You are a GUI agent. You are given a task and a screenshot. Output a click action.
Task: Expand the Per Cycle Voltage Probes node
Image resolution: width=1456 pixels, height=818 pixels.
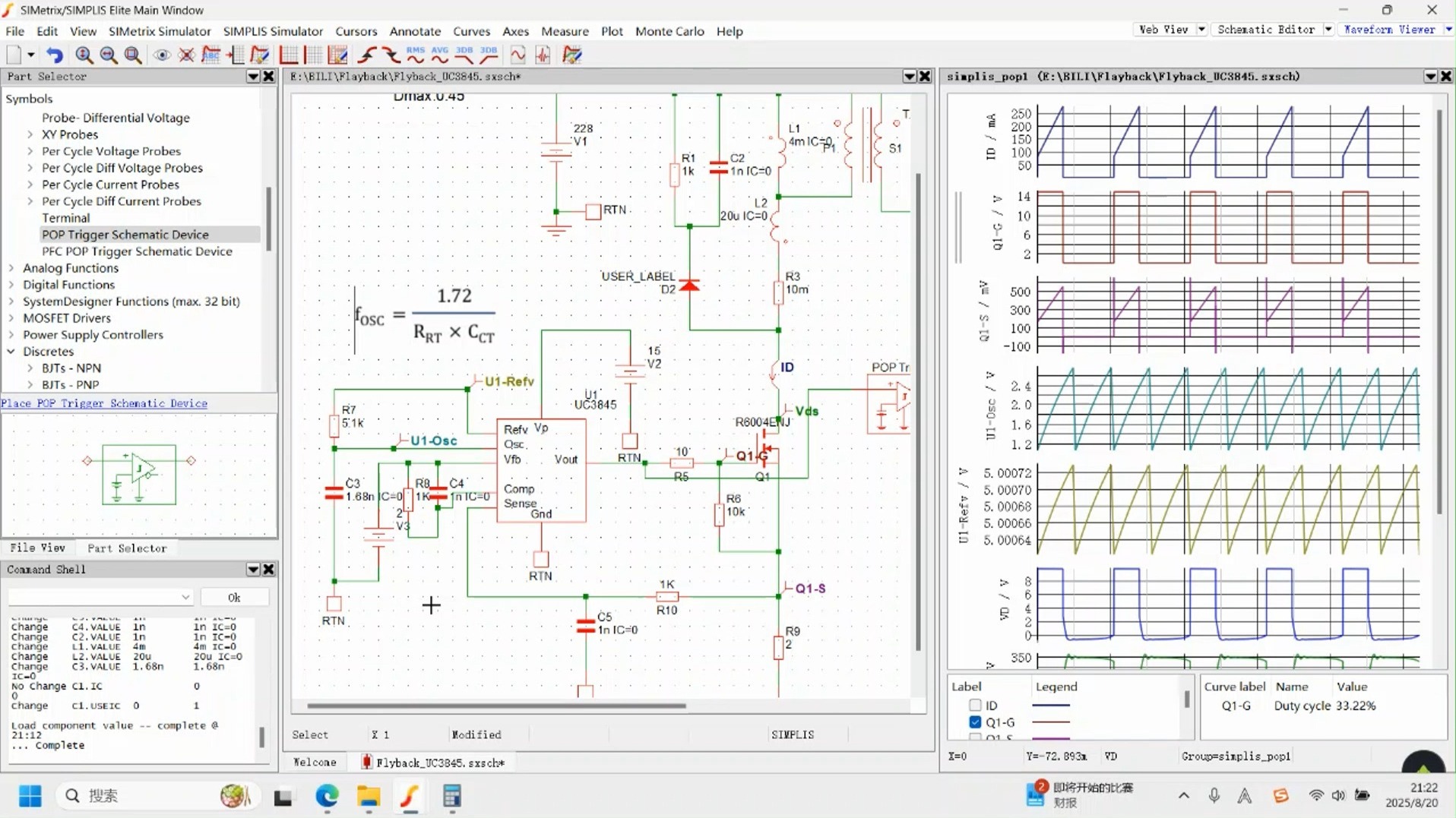[30, 151]
